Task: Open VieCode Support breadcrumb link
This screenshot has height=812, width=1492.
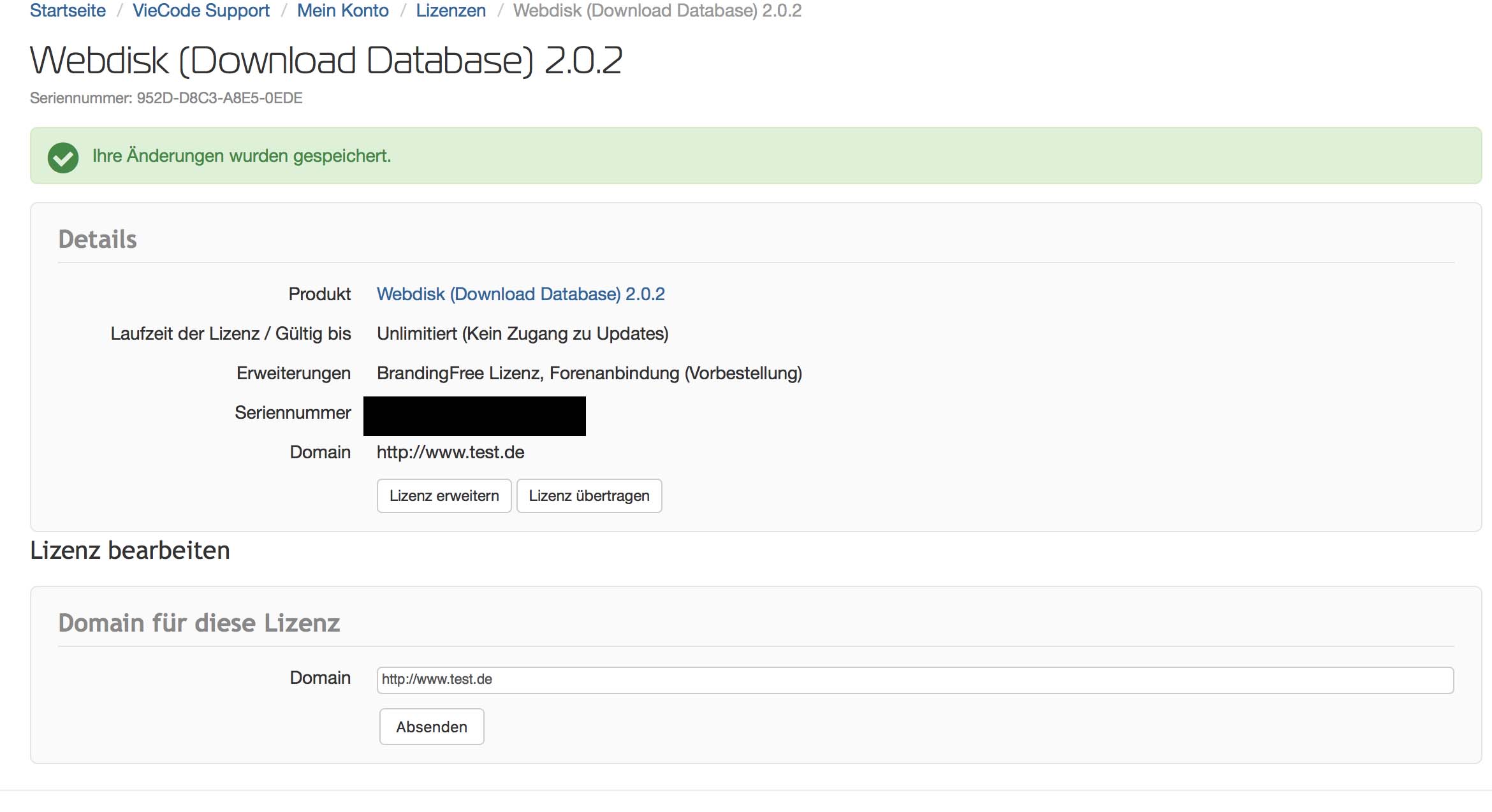Action: pyautogui.click(x=201, y=11)
